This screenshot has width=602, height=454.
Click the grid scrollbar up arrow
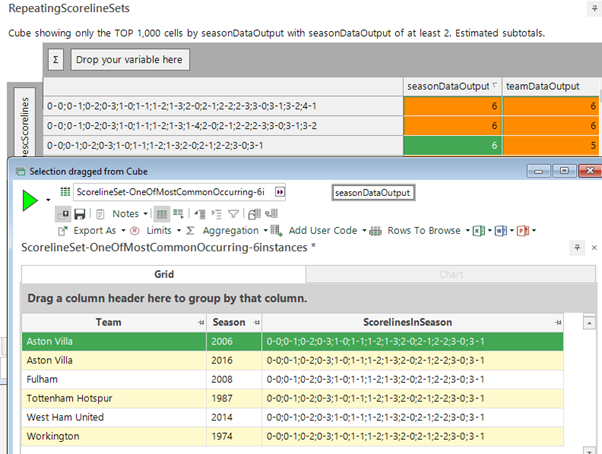click(x=589, y=323)
